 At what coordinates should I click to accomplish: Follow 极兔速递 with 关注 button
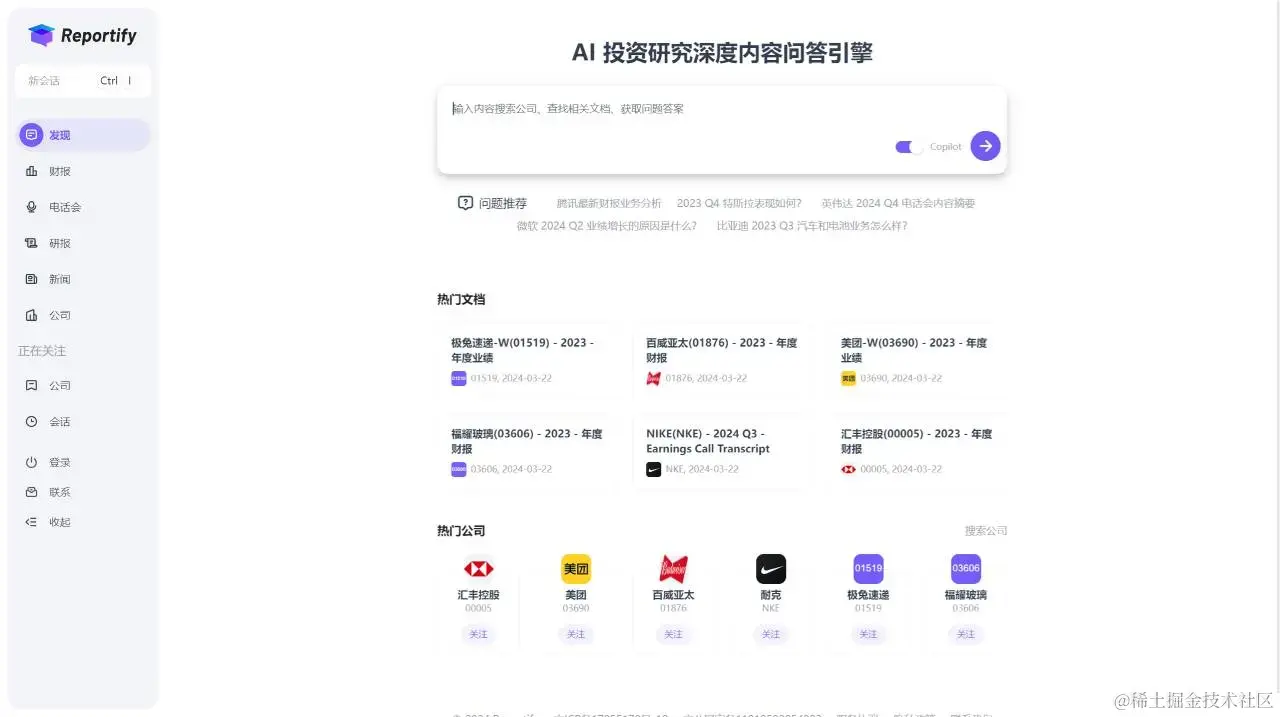pyautogui.click(x=868, y=634)
